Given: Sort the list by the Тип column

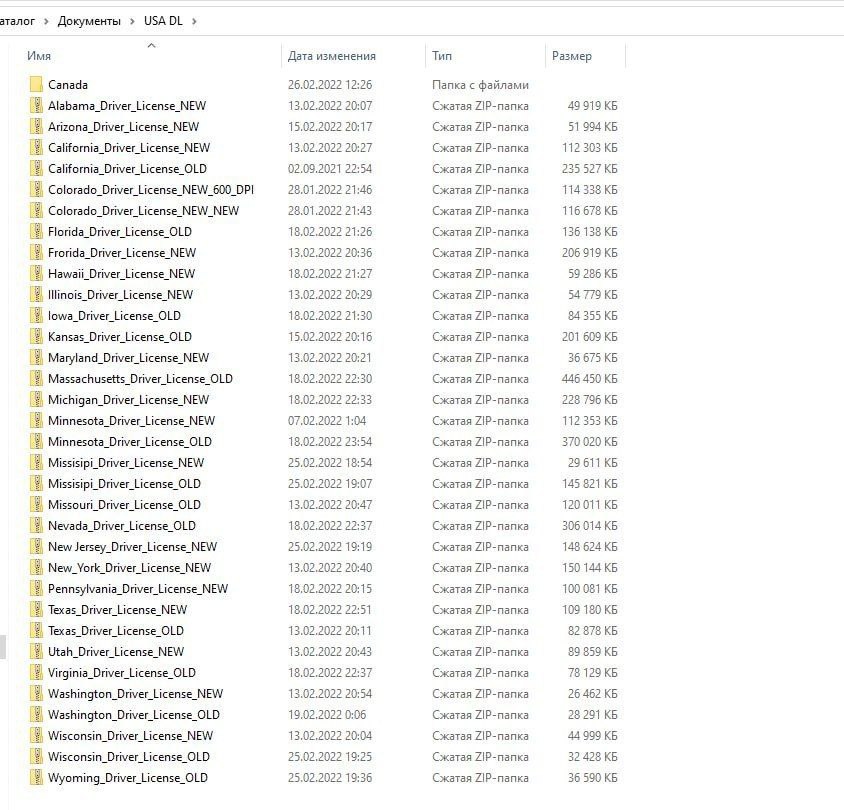Looking at the screenshot, I should [x=442, y=56].
